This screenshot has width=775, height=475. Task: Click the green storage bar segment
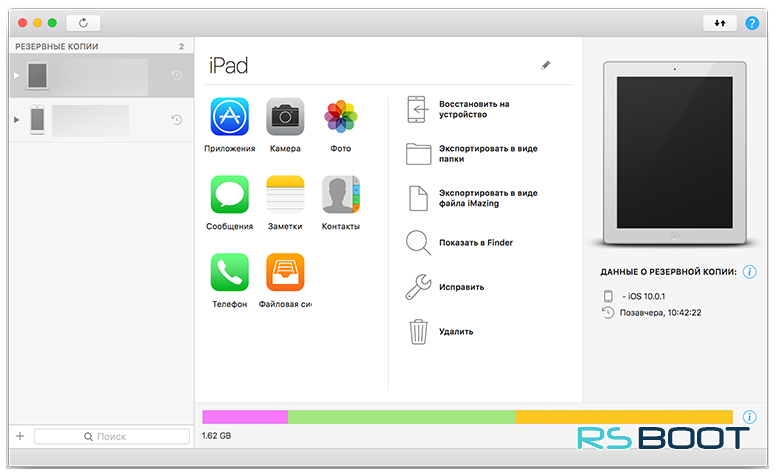(402, 417)
